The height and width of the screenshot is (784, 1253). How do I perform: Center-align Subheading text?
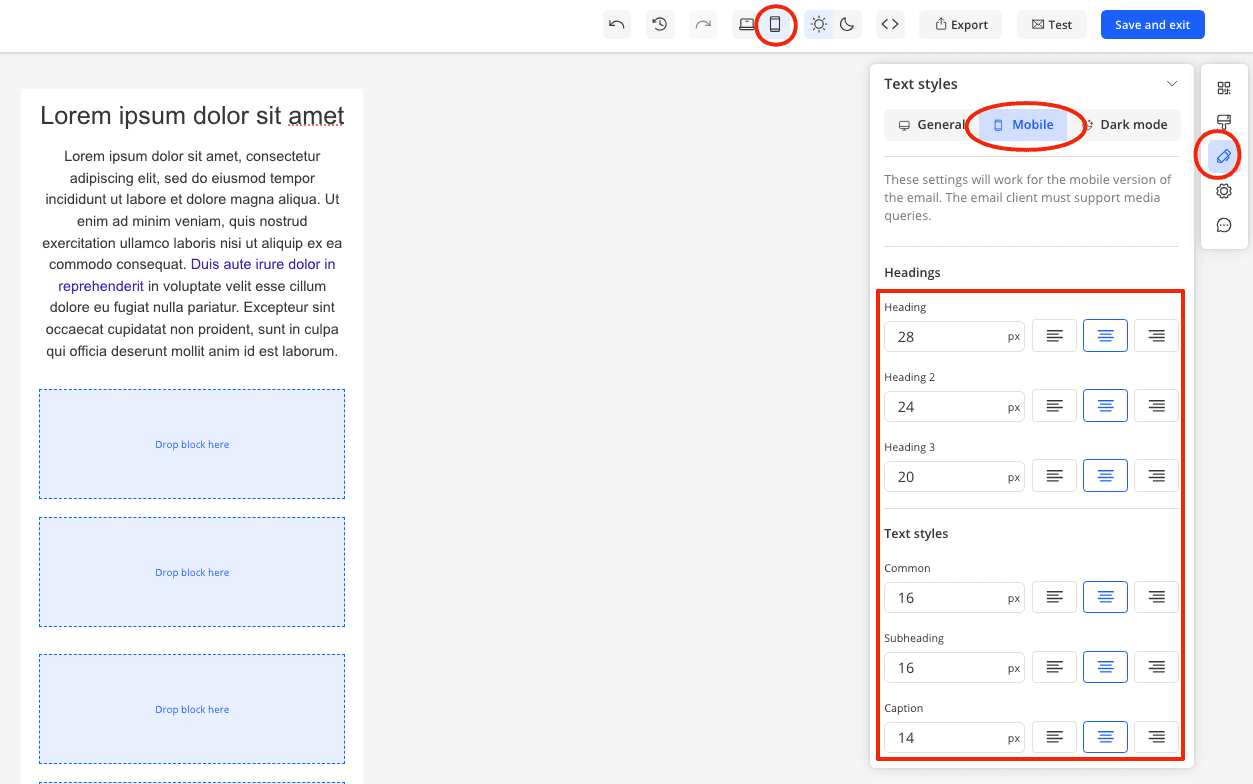pyautogui.click(x=1105, y=667)
